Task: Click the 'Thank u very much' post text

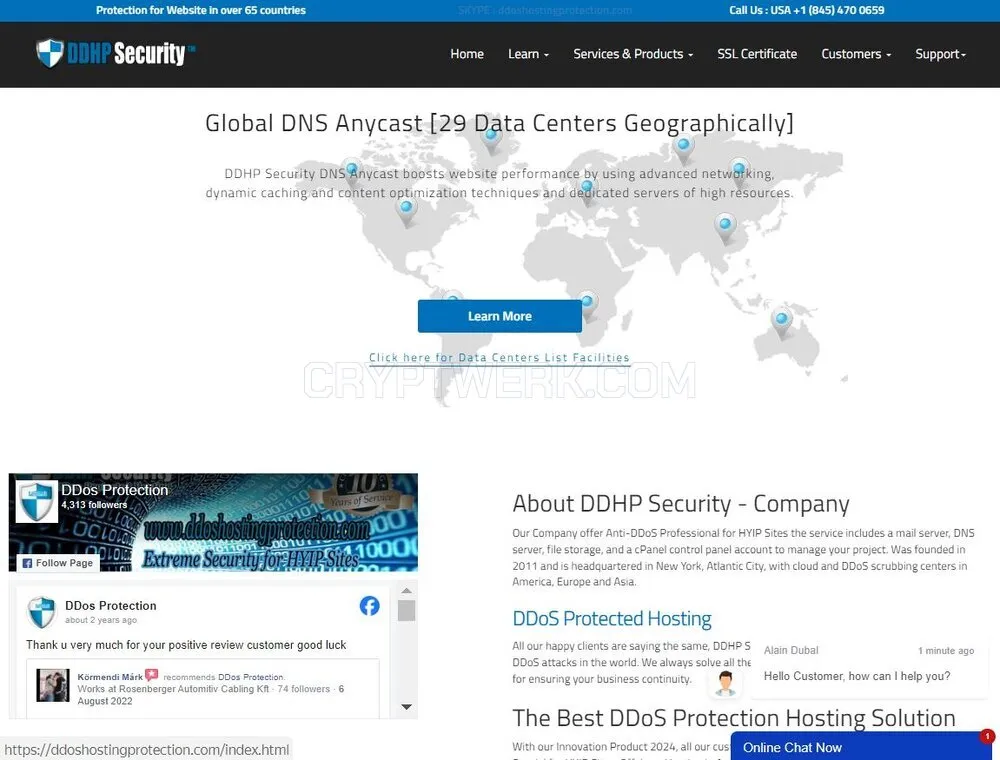Action: click(186, 645)
